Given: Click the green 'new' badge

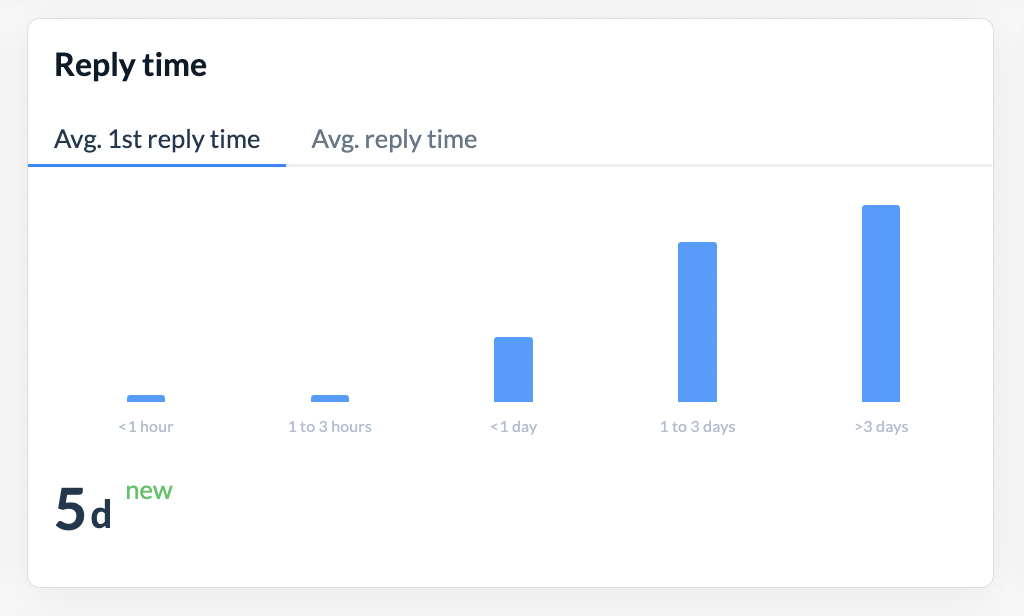Looking at the screenshot, I should pos(149,491).
